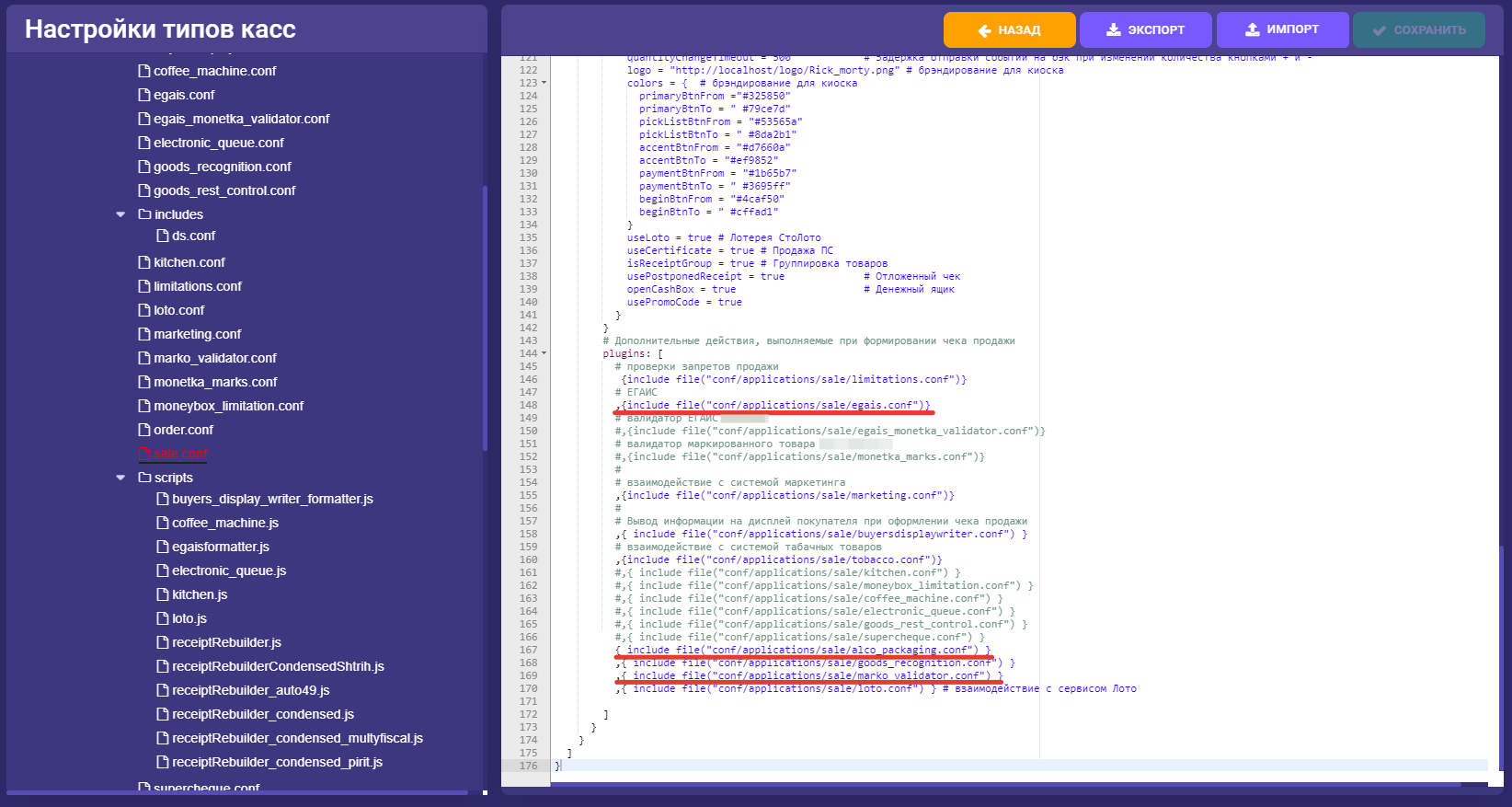Image resolution: width=1512 pixels, height=807 pixels.
Task: Click file tree vertical scrollbar
Action: click(485, 317)
